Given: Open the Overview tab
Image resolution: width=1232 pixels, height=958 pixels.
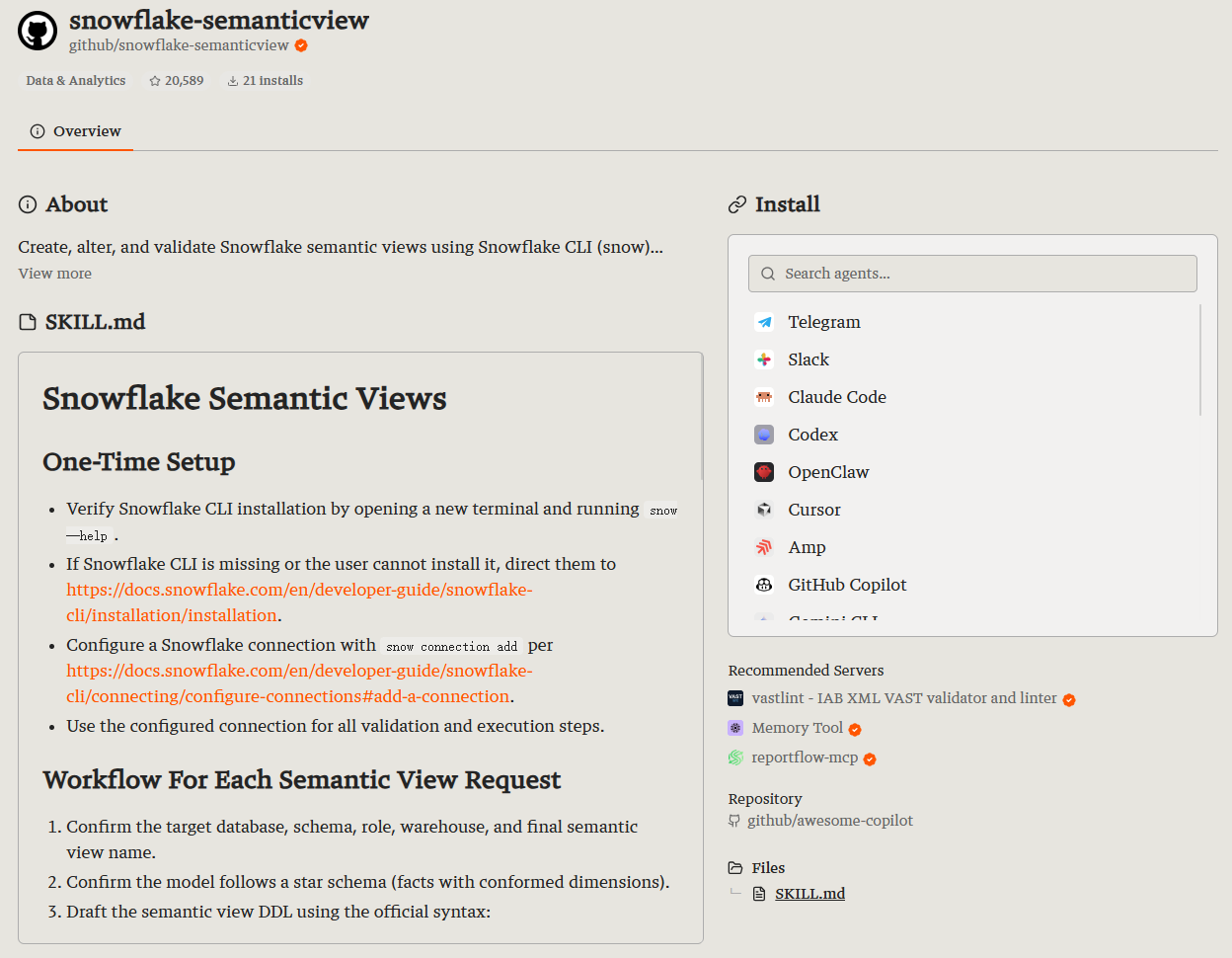Looking at the screenshot, I should [x=75, y=131].
